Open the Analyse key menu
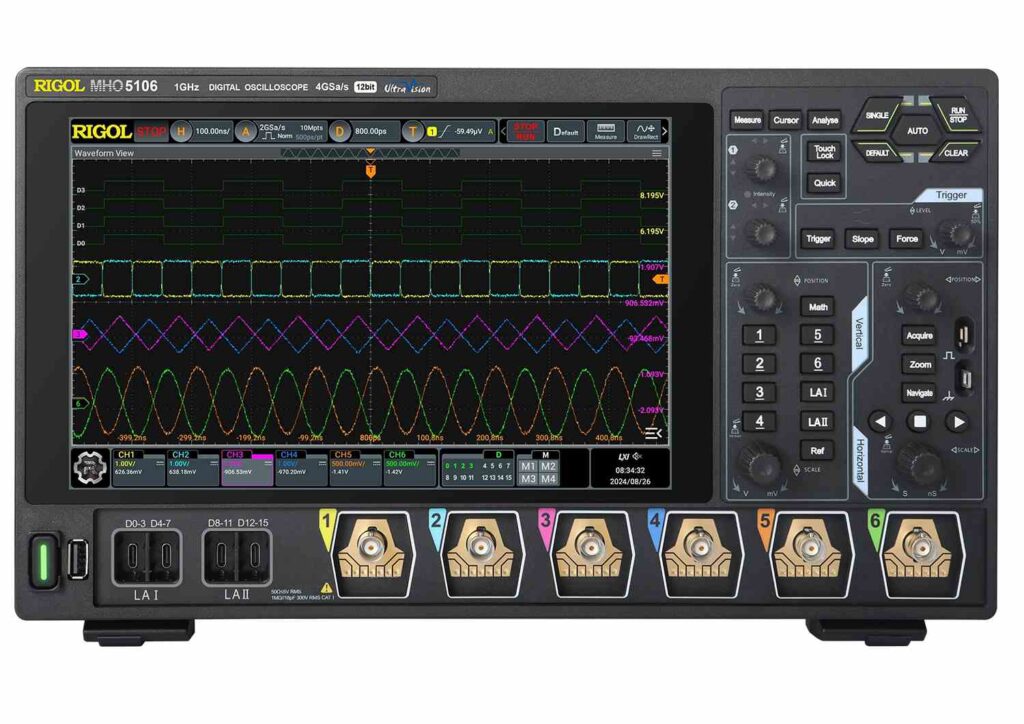This screenshot has width=1024, height=724. (x=824, y=120)
